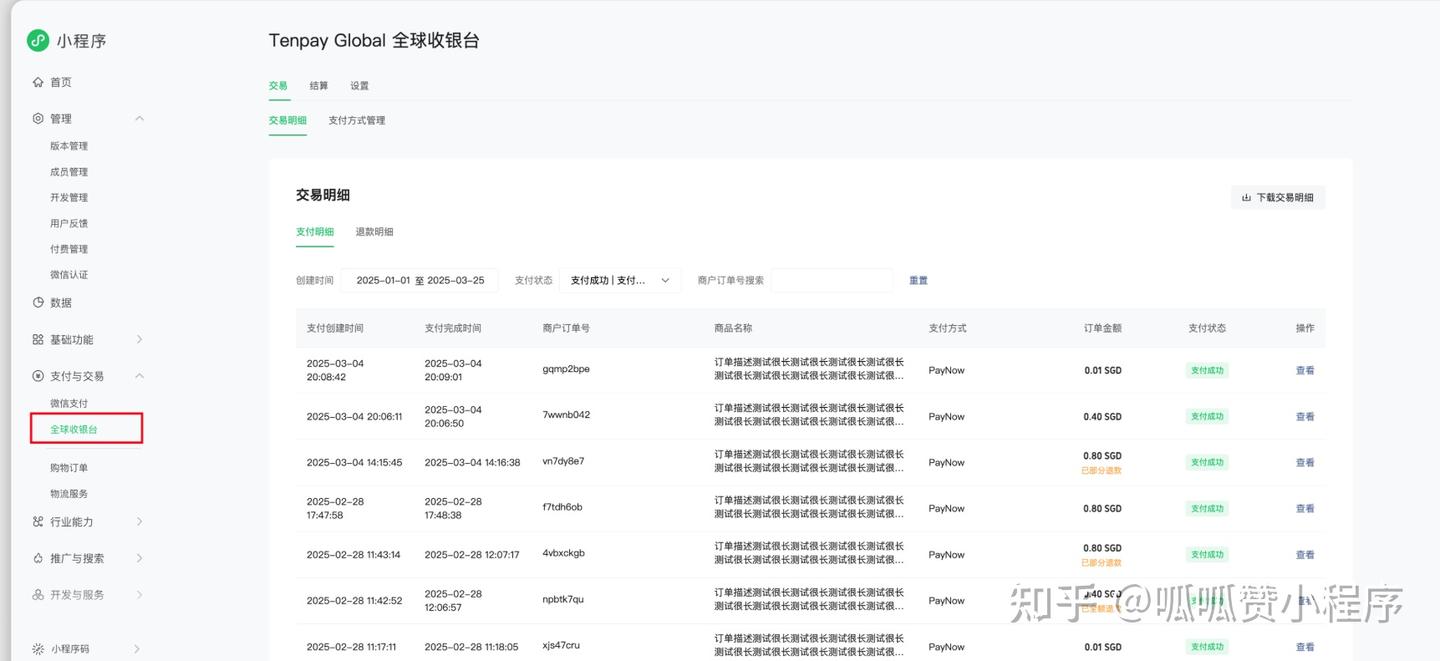Image resolution: width=1440 pixels, height=661 pixels.
Task: Switch to the 结算 tab
Action: (318, 85)
